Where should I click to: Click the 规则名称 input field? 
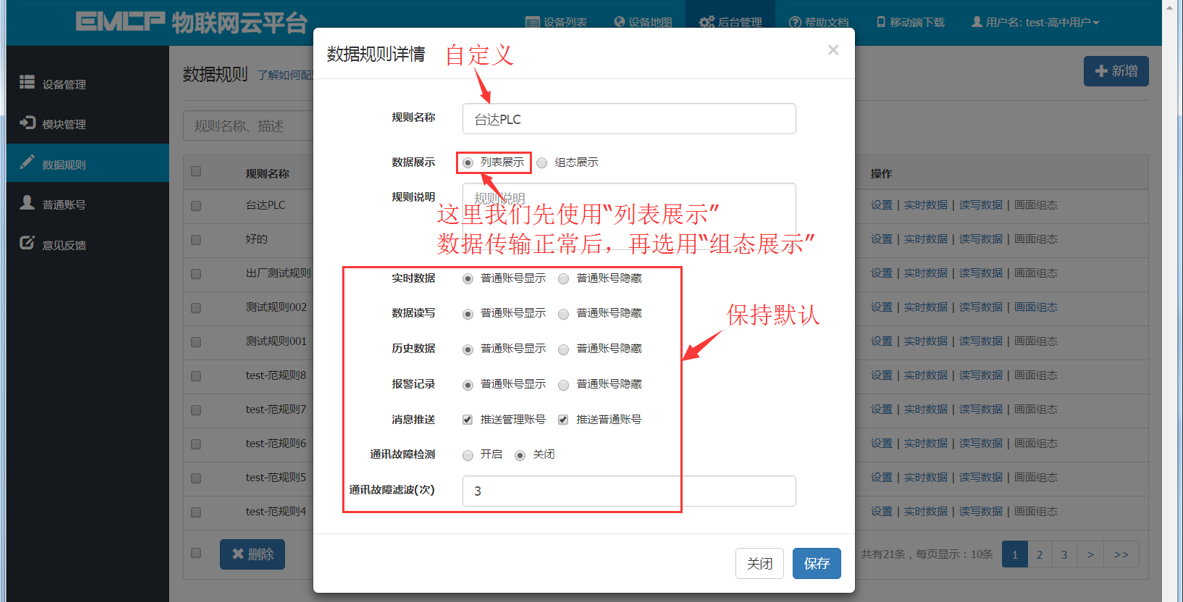(x=628, y=119)
